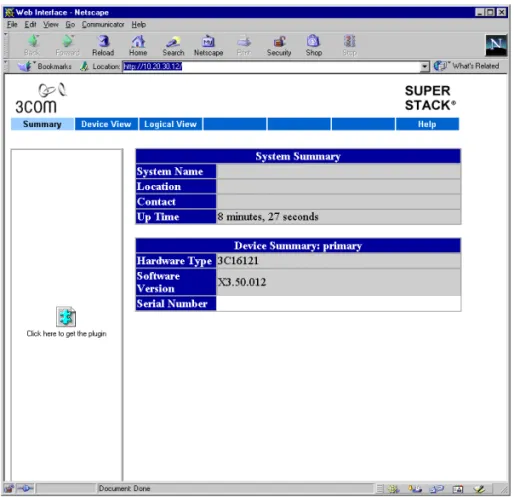Open Address Book from the component bar
Screen dimensions: 514x497
tap(457, 489)
